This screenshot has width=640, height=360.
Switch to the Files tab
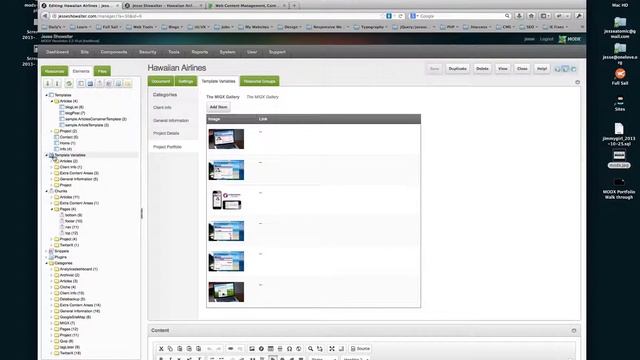coord(102,71)
